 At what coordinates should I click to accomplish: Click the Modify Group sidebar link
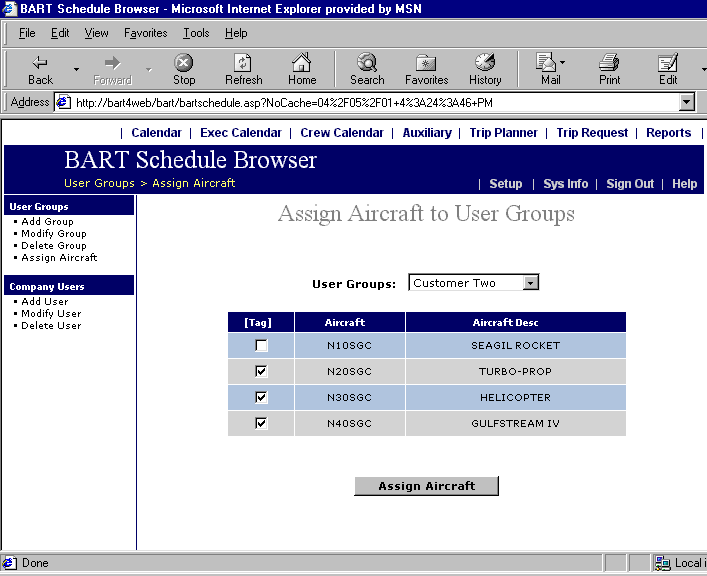tap(54, 234)
